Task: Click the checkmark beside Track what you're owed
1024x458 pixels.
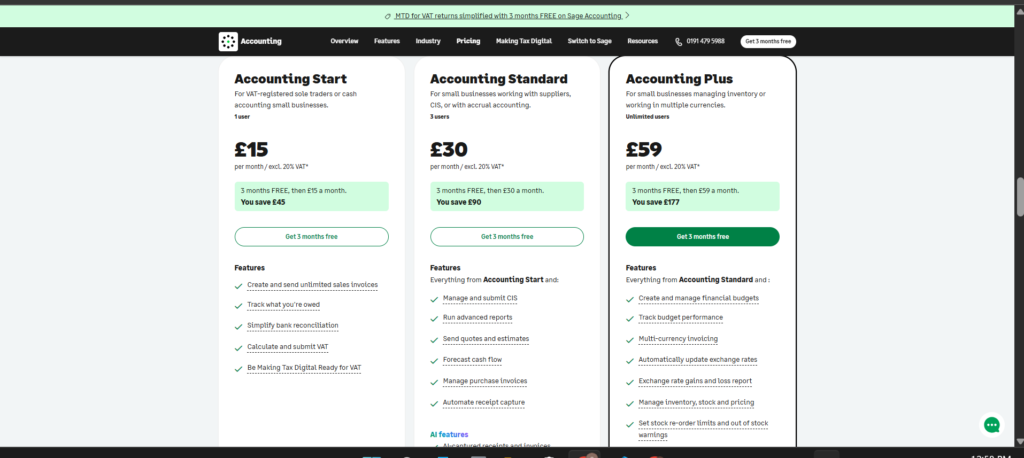Action: pyautogui.click(x=238, y=305)
